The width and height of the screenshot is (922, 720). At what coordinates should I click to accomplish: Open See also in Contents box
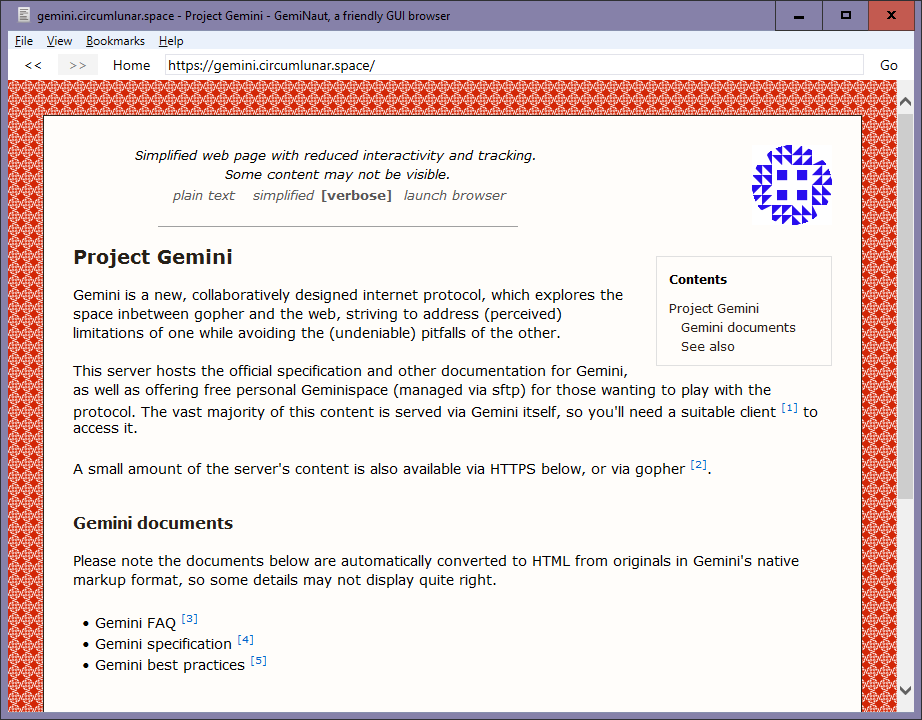[x=707, y=347]
